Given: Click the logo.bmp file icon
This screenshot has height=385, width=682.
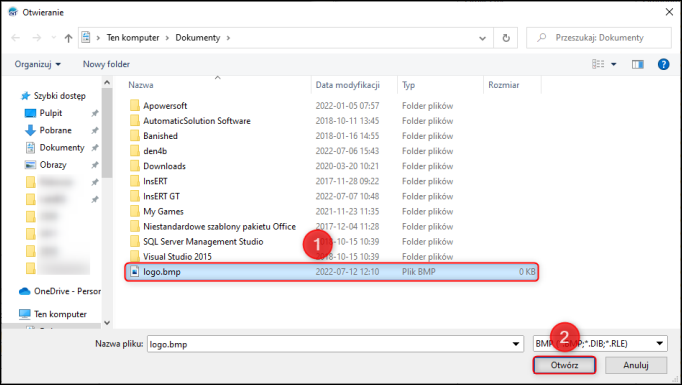Looking at the screenshot, I should coord(135,272).
